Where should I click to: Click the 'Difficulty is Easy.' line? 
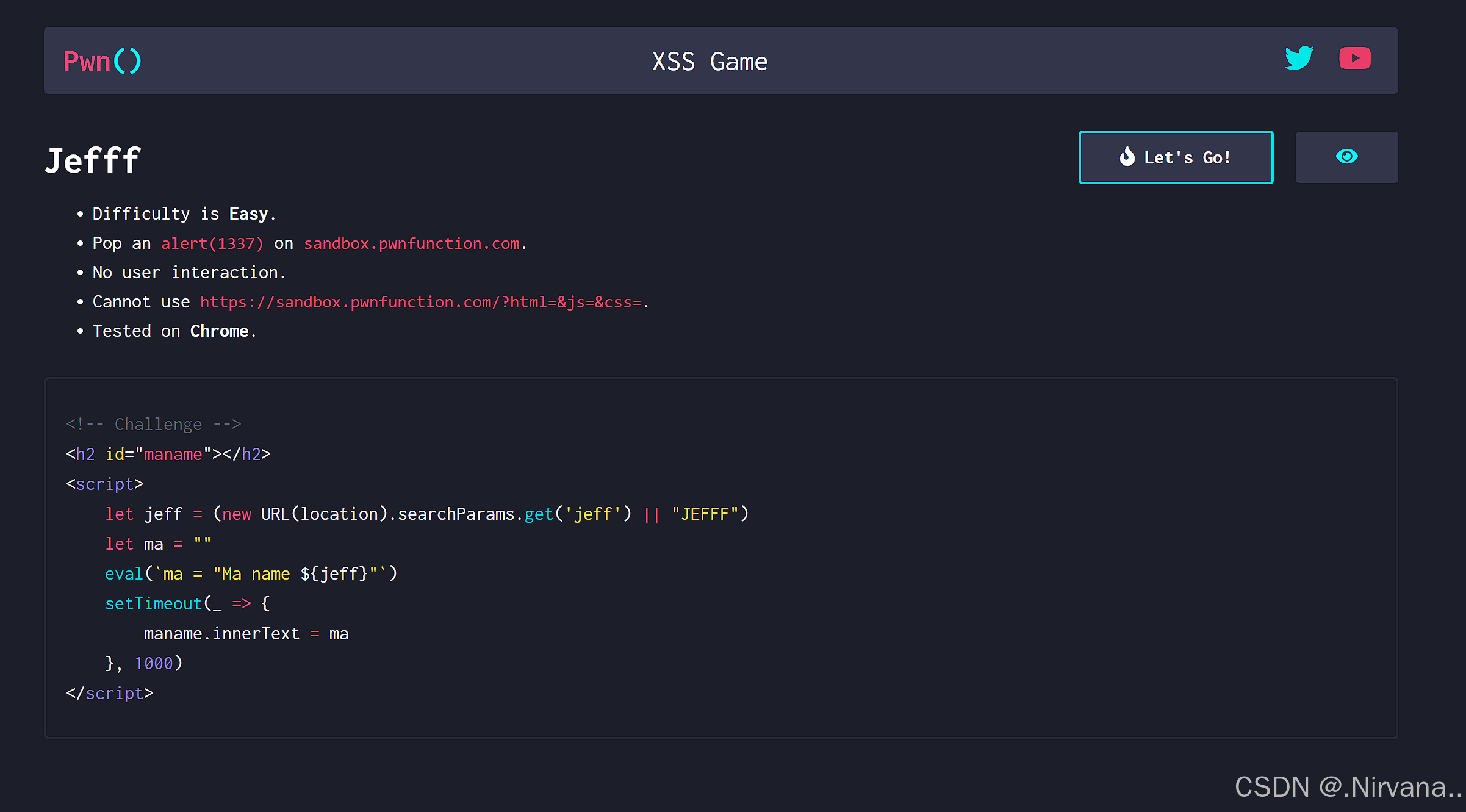click(185, 214)
